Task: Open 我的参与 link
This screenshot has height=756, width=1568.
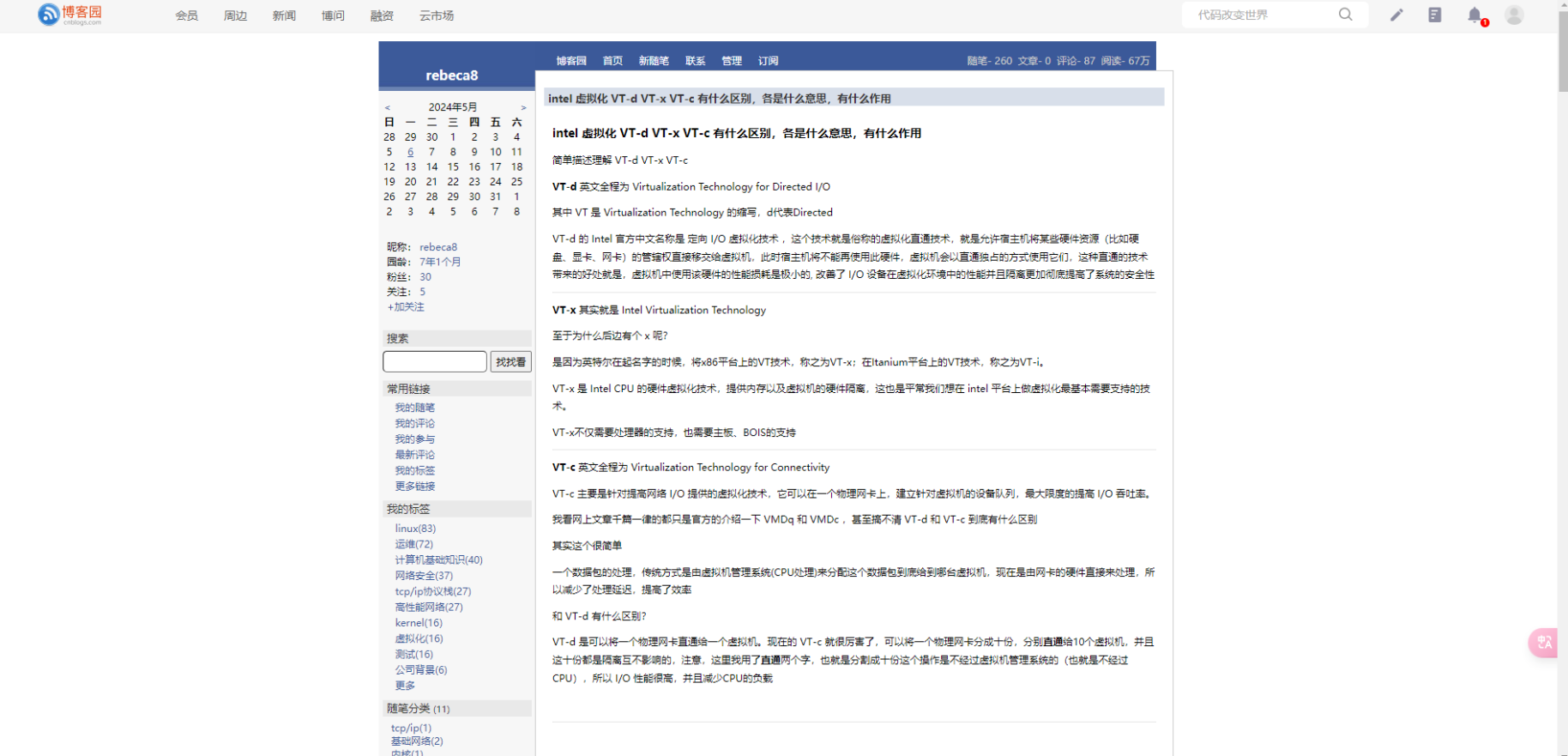Action: [415, 438]
